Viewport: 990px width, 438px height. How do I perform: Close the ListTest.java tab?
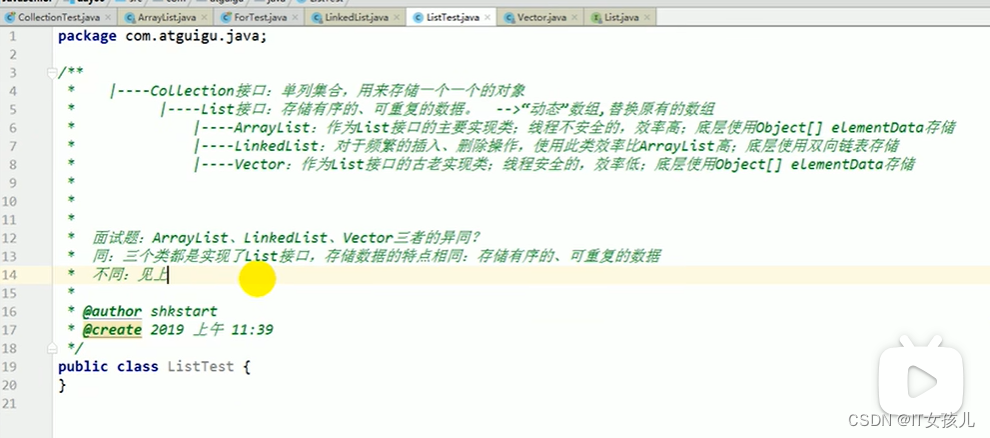click(x=487, y=18)
